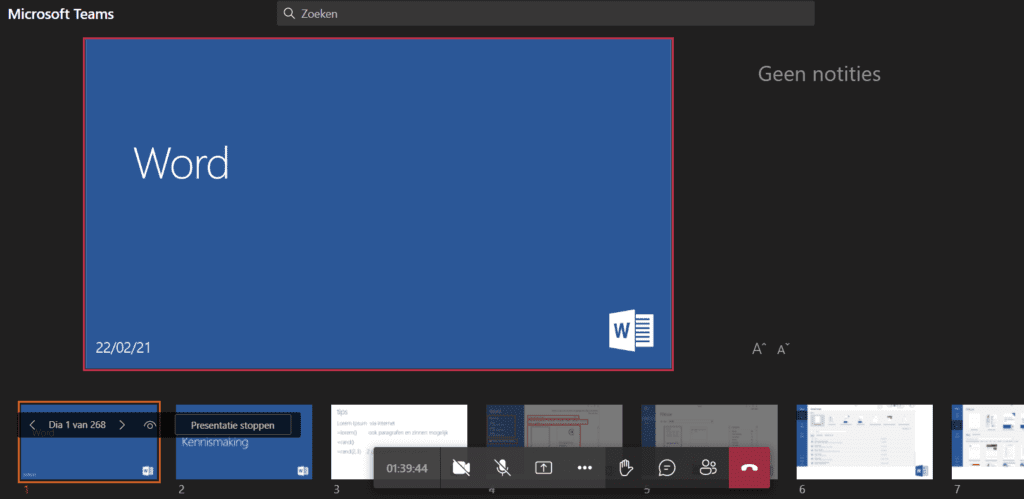Raise your hand in the meeting

point(626,468)
